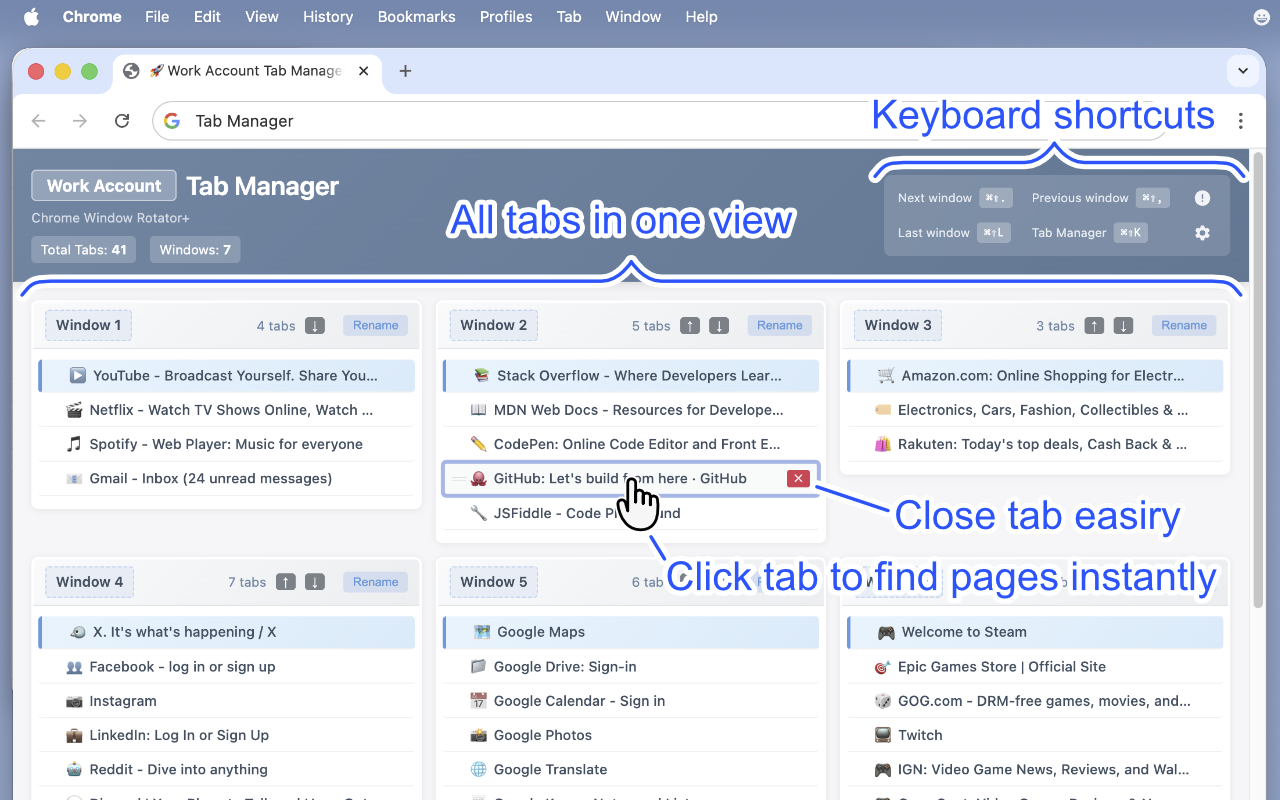Expand the Chrome tab search chevron
The width and height of the screenshot is (1280, 800).
(x=1243, y=71)
